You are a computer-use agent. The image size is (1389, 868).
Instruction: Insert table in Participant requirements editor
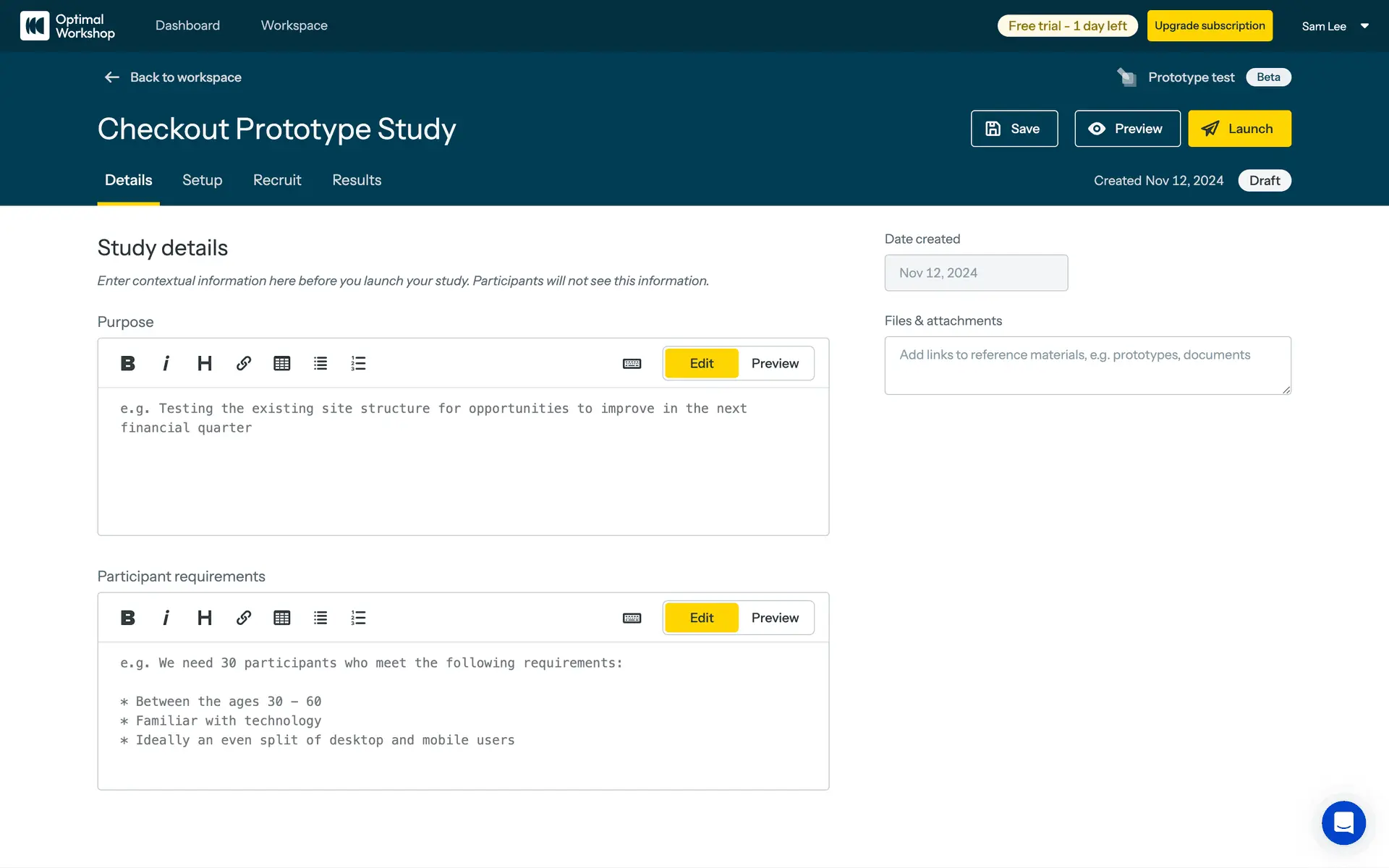click(282, 618)
